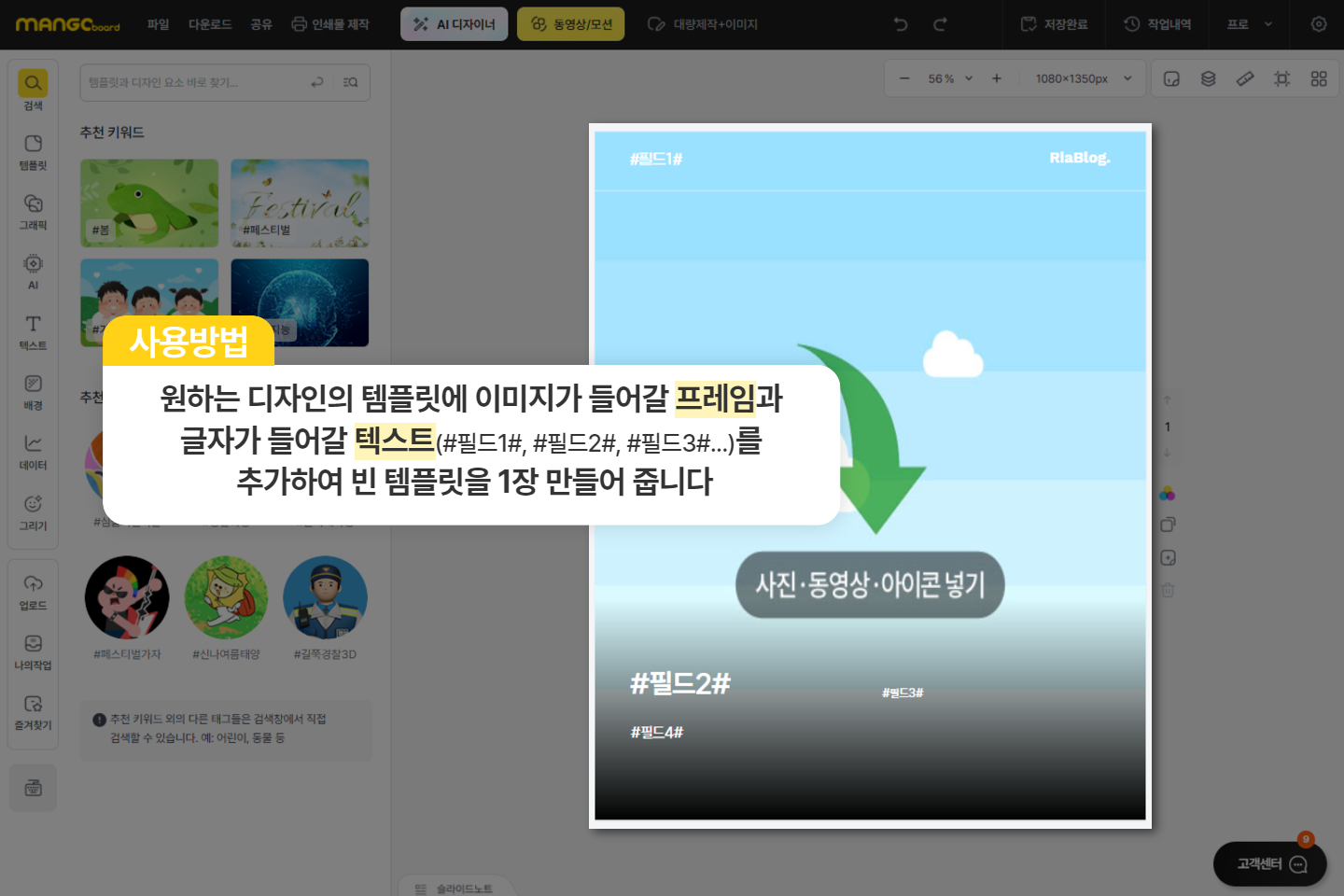Open the 템플릿 templates panel
The width and height of the screenshot is (1344, 896).
pos(33,151)
